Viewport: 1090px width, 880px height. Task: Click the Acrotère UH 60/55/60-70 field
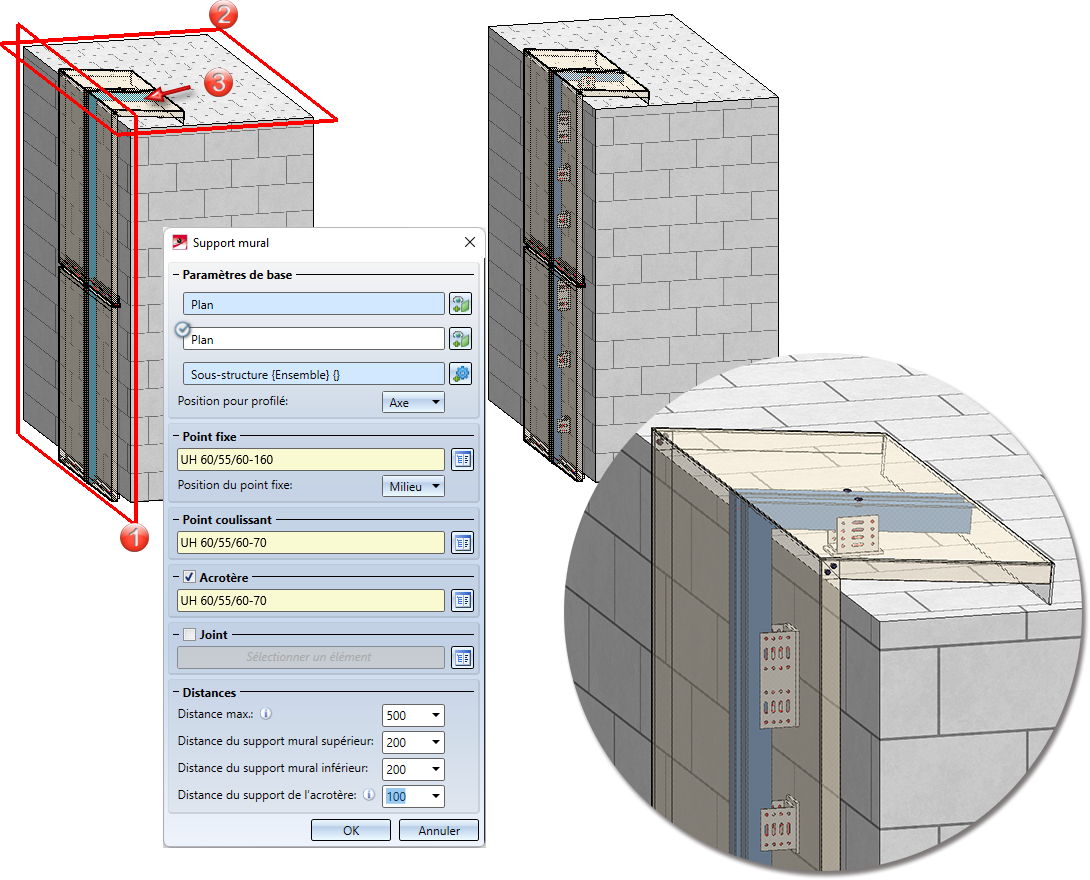click(x=311, y=600)
